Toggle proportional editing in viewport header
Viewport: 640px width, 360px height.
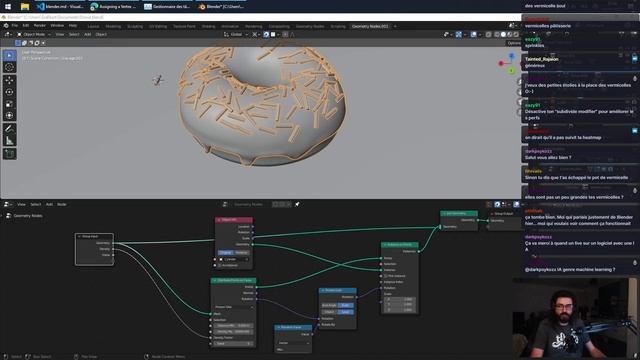285,35
